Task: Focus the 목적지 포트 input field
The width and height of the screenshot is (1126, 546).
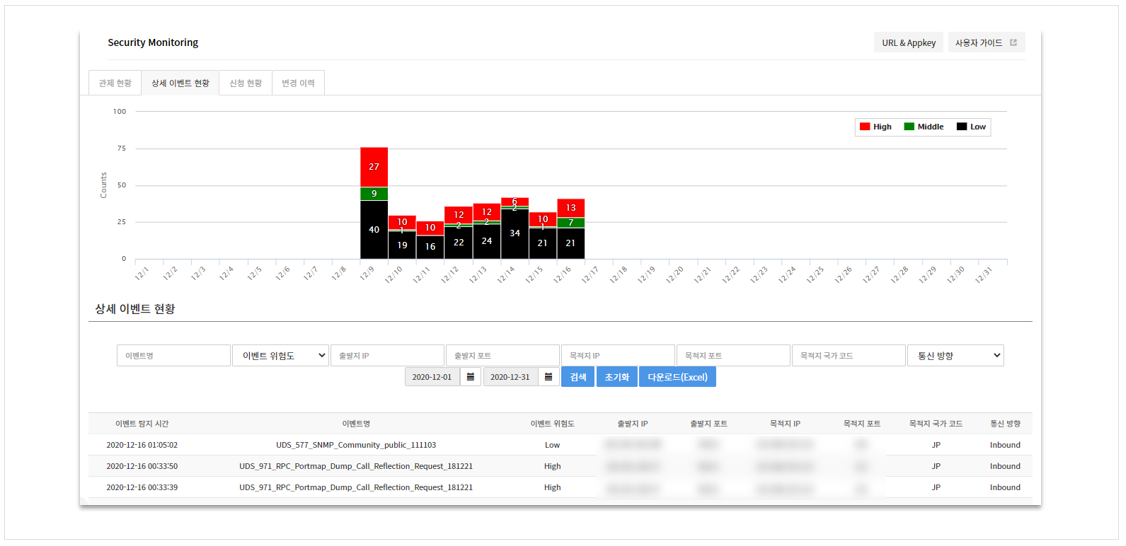Action: (733, 356)
